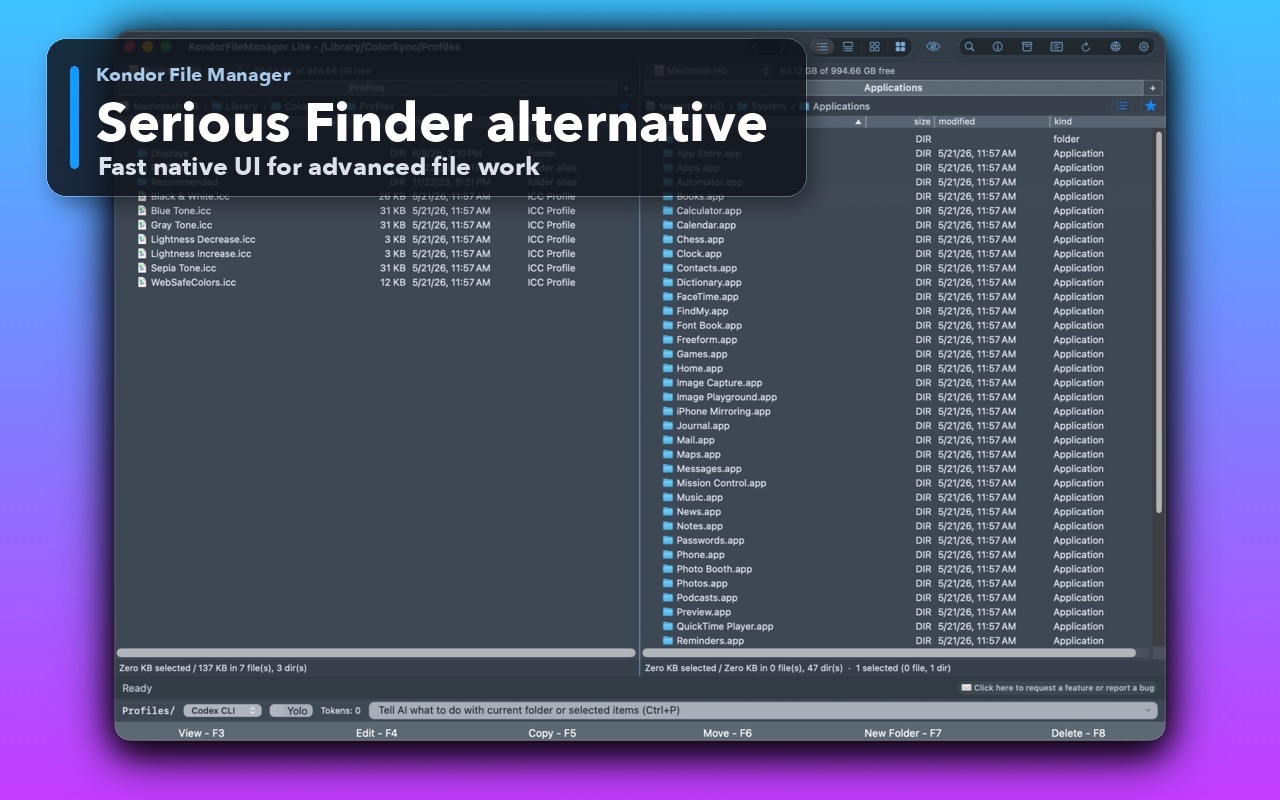The image size is (1280, 800).
Task: Focus the Tell AI what to do field
Action: click(x=763, y=711)
